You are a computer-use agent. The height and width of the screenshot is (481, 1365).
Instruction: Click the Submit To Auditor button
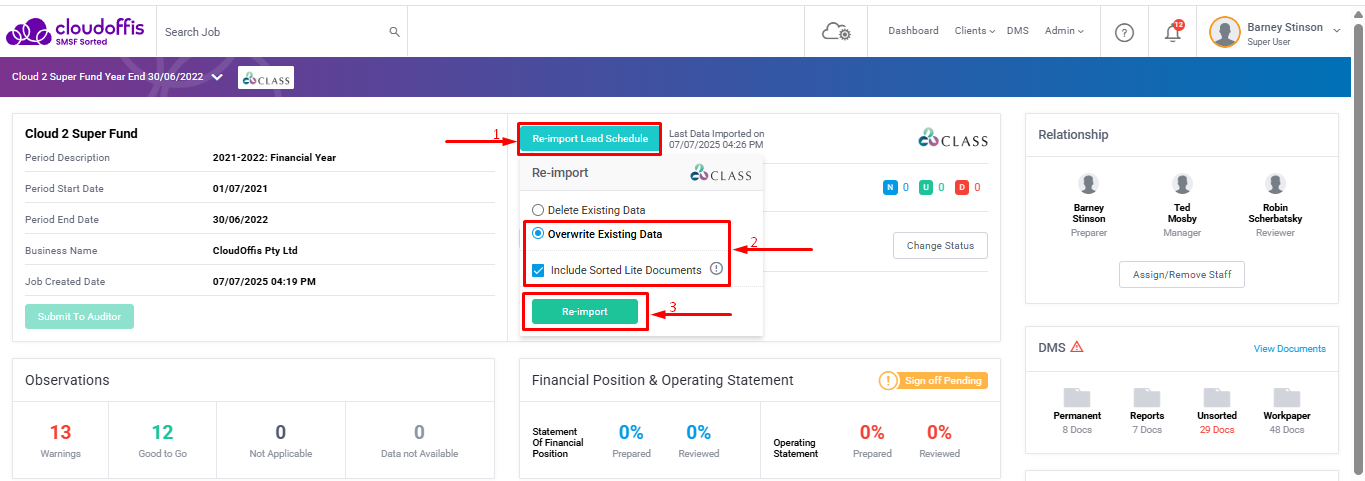(79, 316)
